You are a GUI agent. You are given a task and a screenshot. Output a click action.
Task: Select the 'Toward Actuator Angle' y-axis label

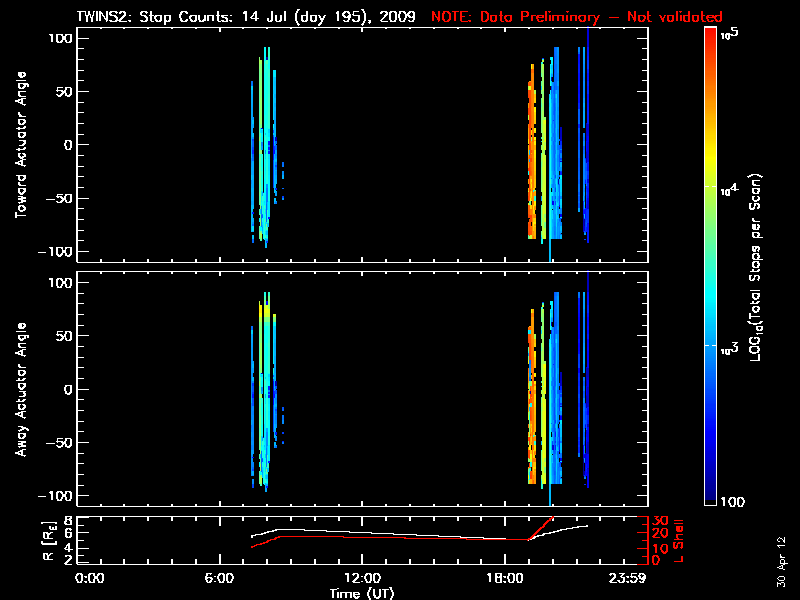point(20,145)
